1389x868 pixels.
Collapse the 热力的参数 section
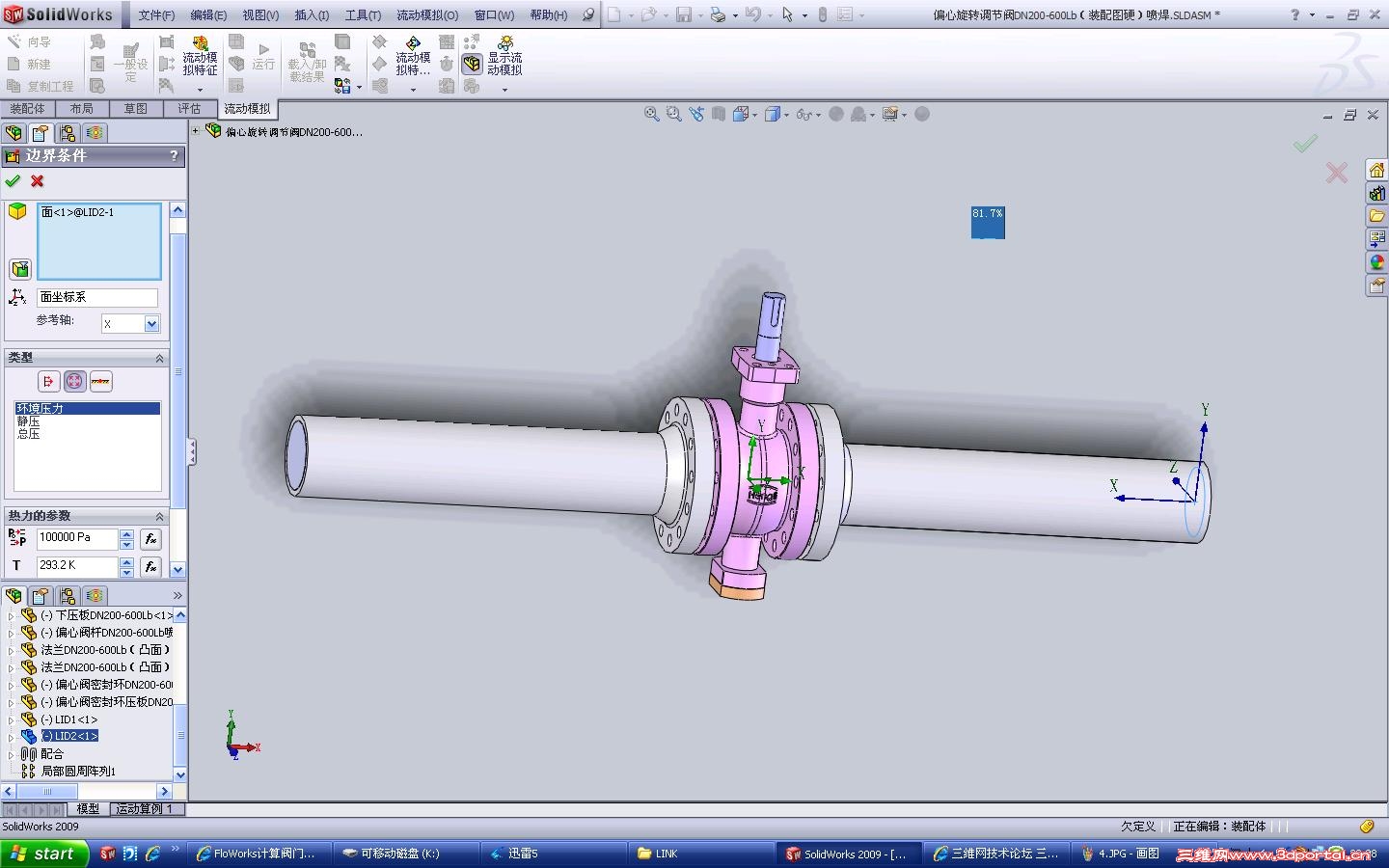[160, 516]
